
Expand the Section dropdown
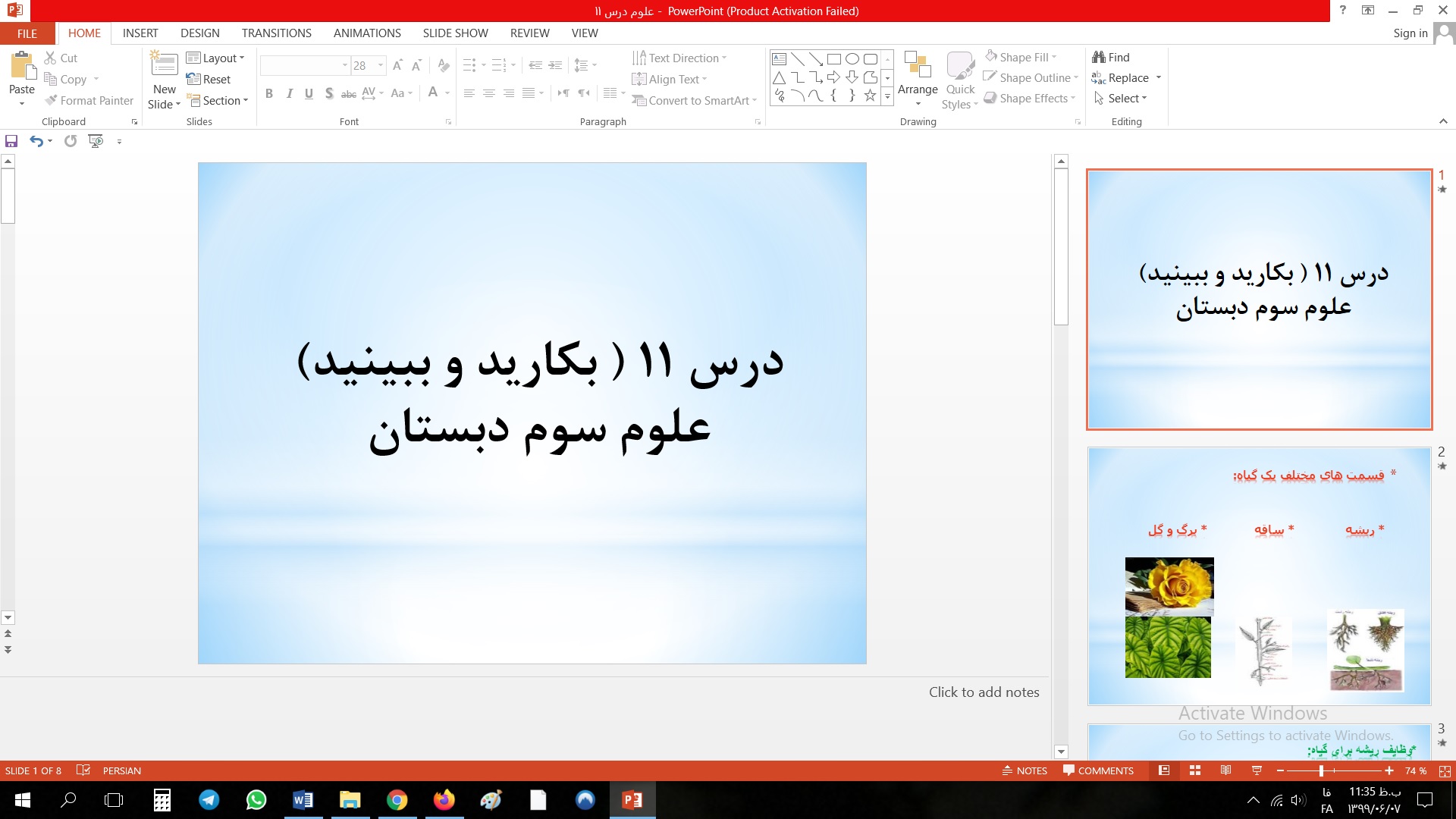(218, 101)
